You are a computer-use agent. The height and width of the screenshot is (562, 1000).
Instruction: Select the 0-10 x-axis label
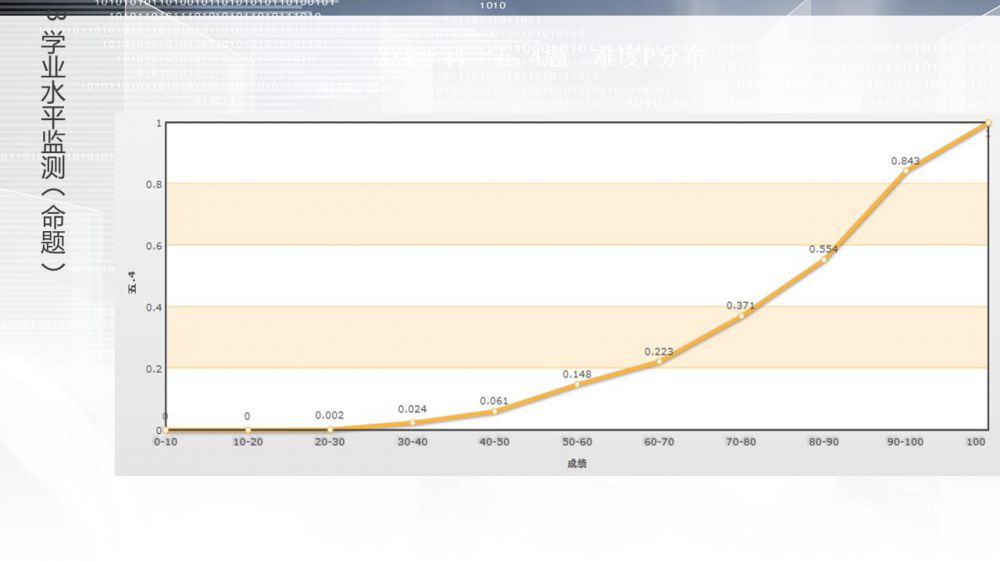(x=166, y=441)
